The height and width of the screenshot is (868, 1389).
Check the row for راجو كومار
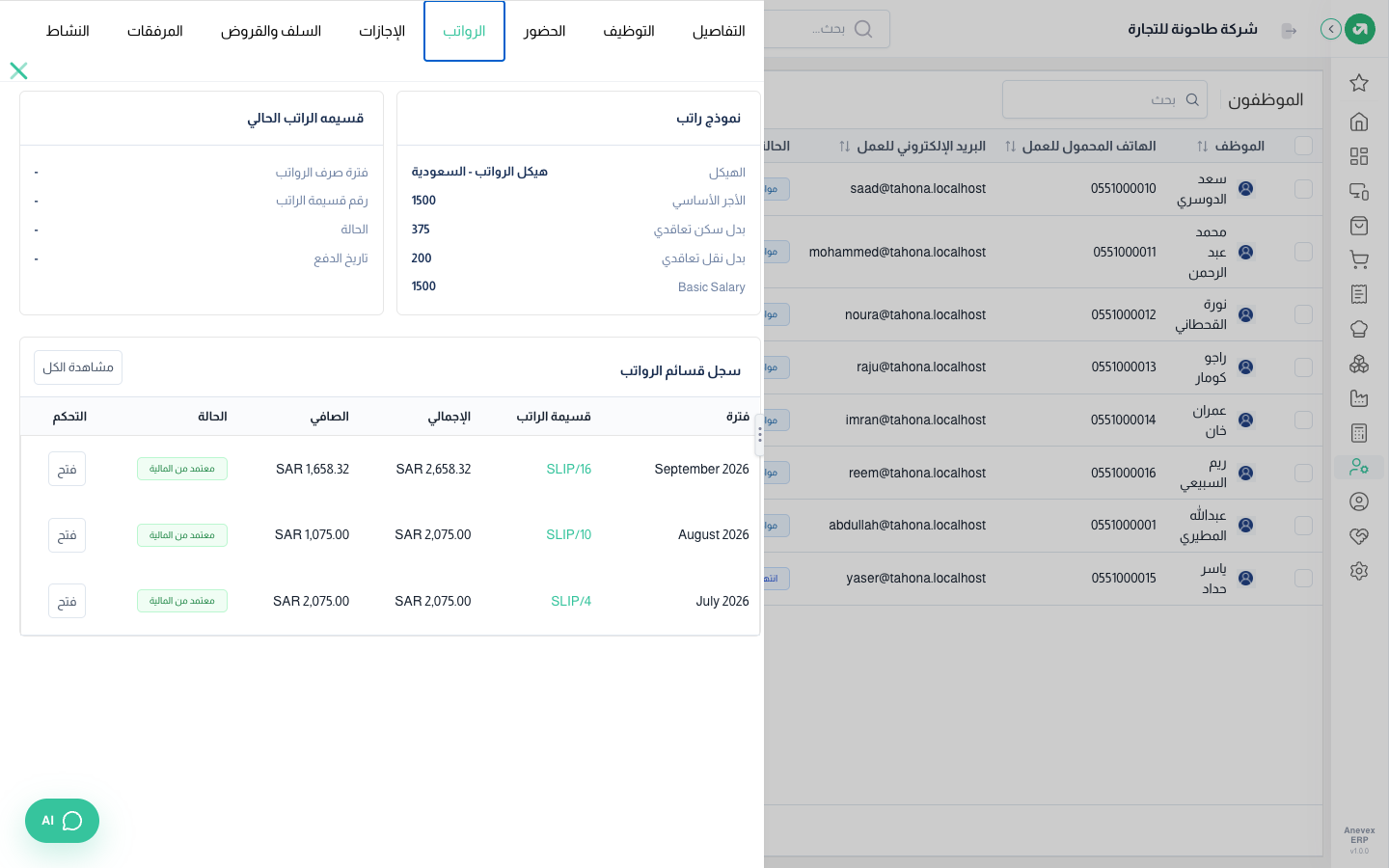[x=1303, y=367]
